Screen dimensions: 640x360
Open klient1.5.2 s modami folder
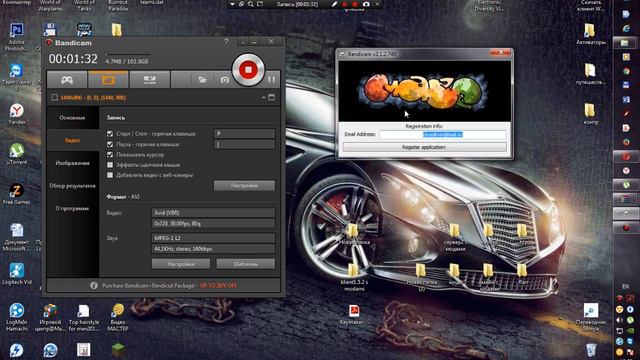(x=354, y=277)
